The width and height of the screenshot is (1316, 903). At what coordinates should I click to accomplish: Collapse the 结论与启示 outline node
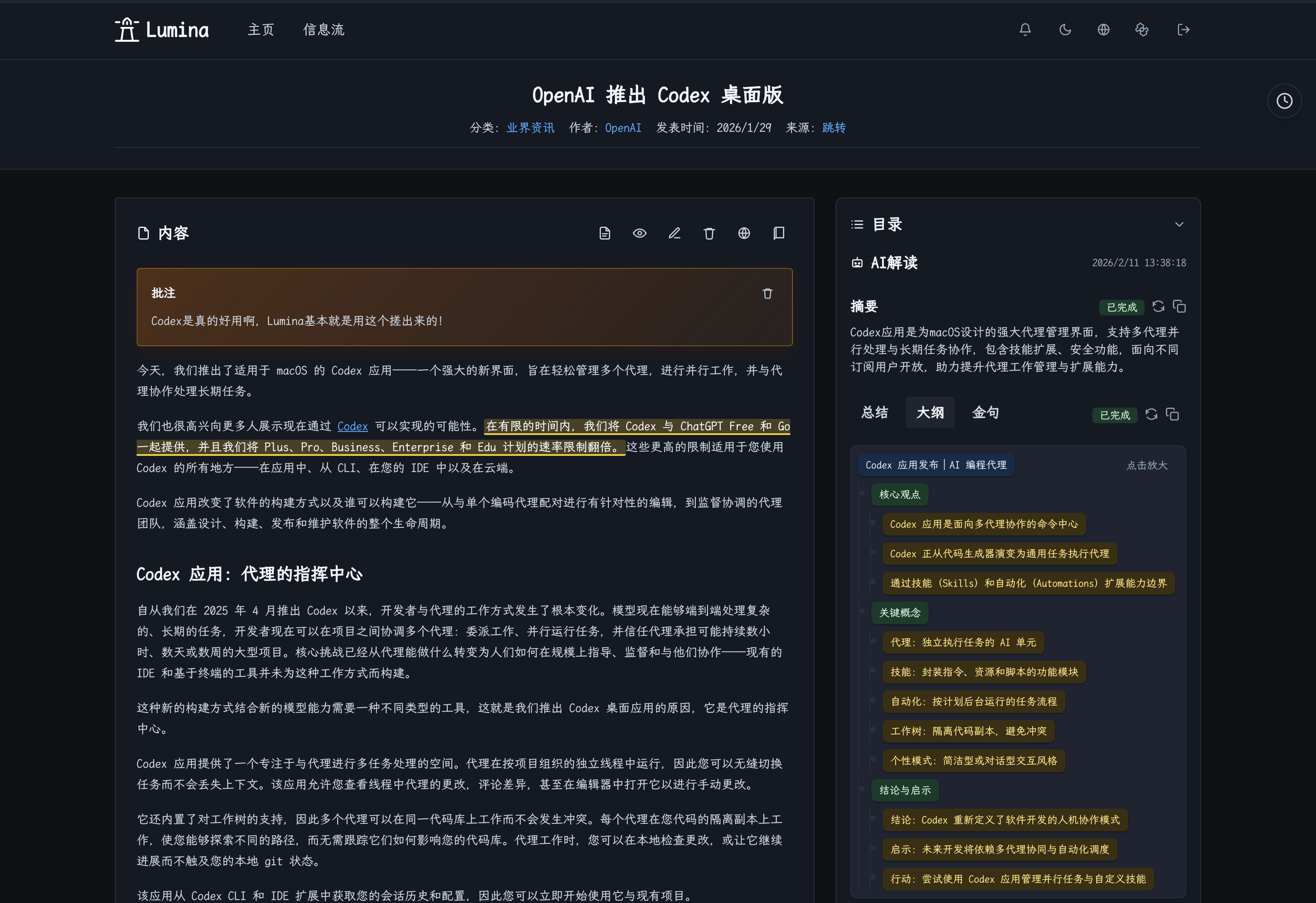[905, 790]
